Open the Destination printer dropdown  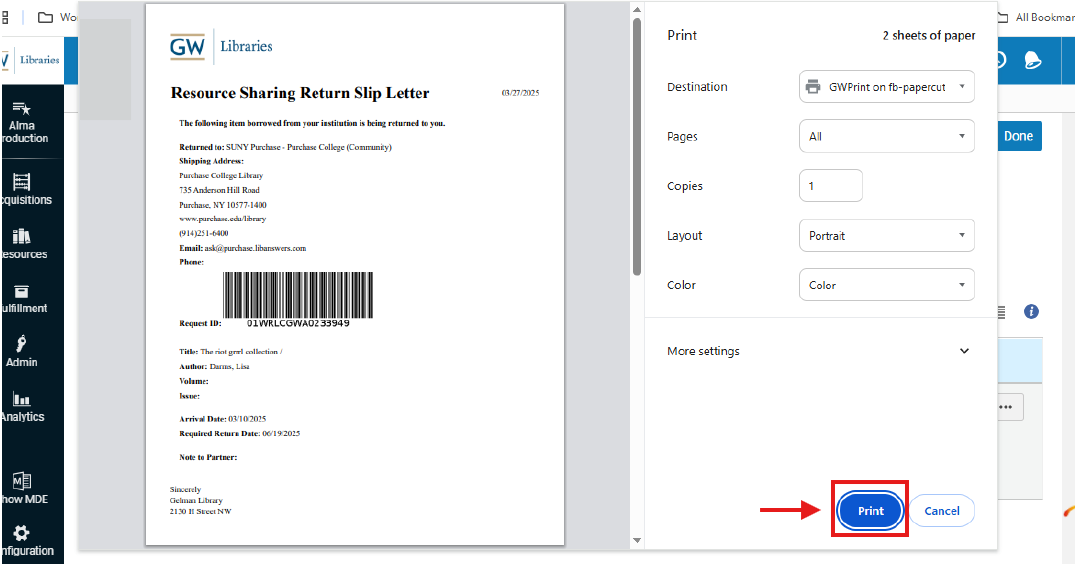[886, 87]
